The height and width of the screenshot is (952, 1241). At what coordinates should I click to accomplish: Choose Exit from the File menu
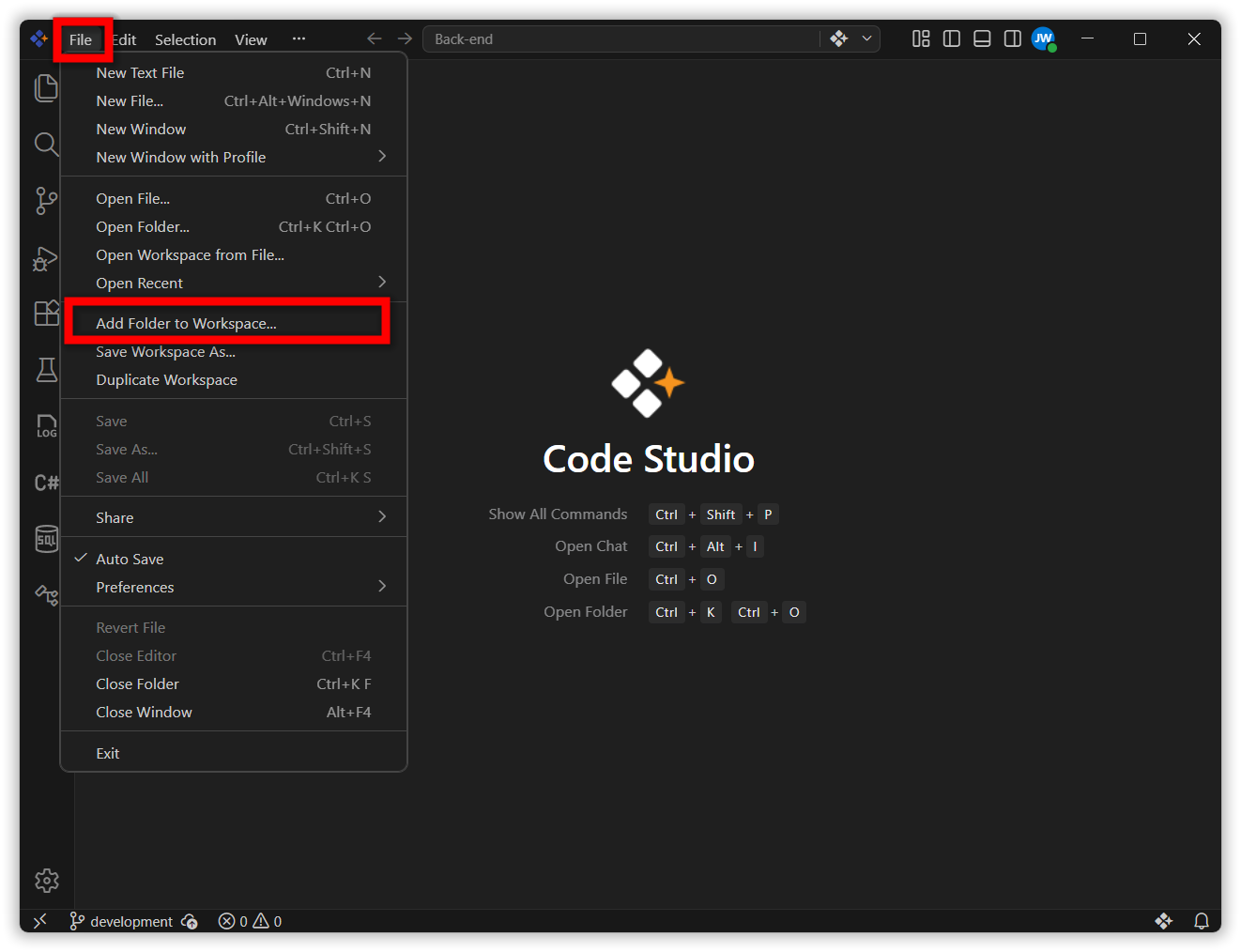pos(234,753)
